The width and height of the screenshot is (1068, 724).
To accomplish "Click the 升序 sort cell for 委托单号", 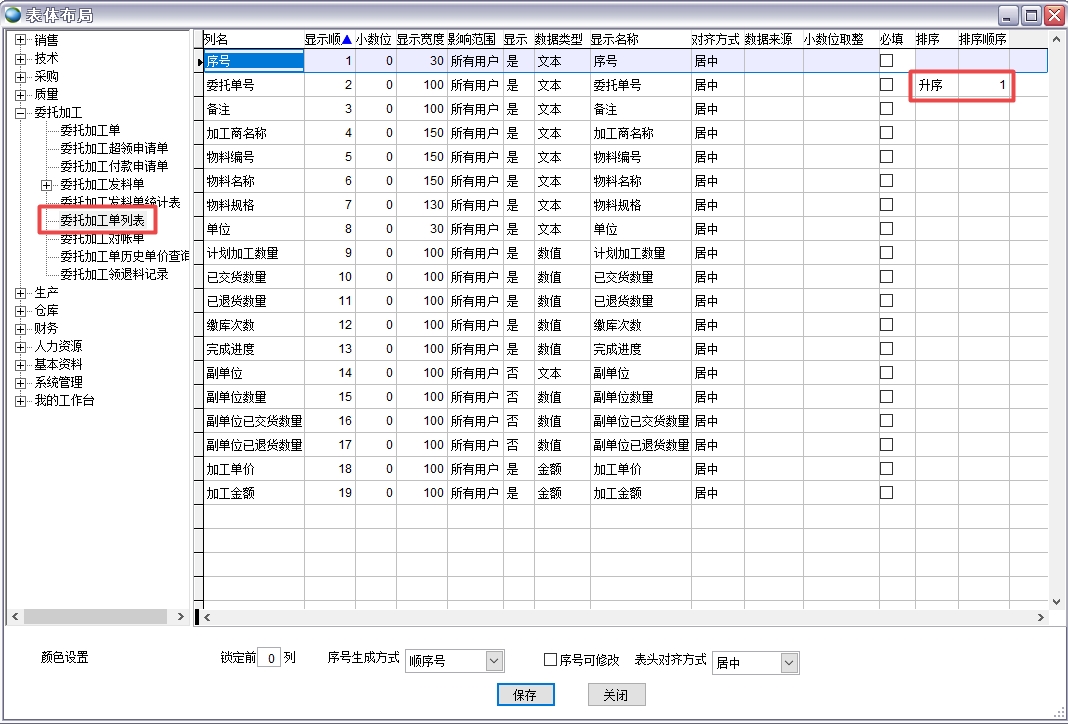I will pyautogui.click(x=936, y=86).
